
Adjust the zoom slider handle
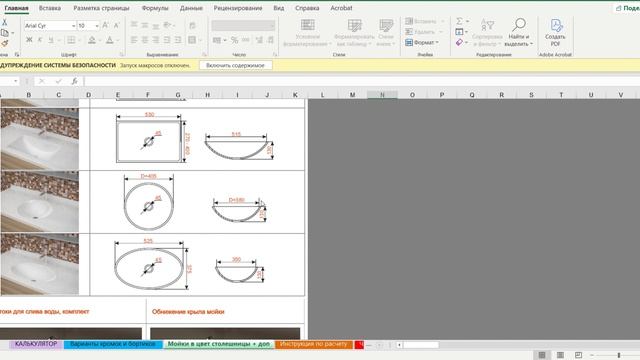619,355
